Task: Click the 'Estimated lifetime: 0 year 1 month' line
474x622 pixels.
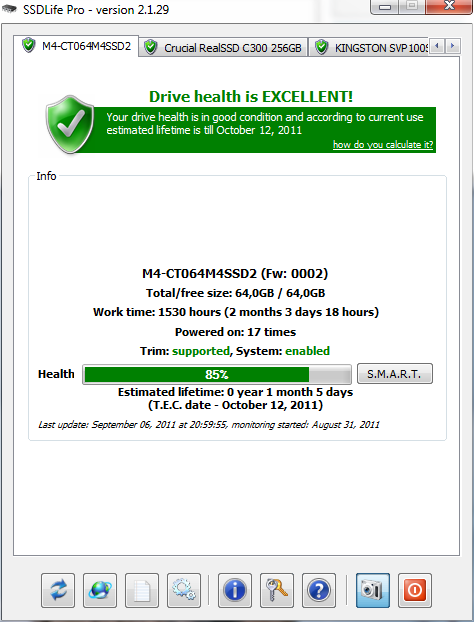Action: point(236,392)
